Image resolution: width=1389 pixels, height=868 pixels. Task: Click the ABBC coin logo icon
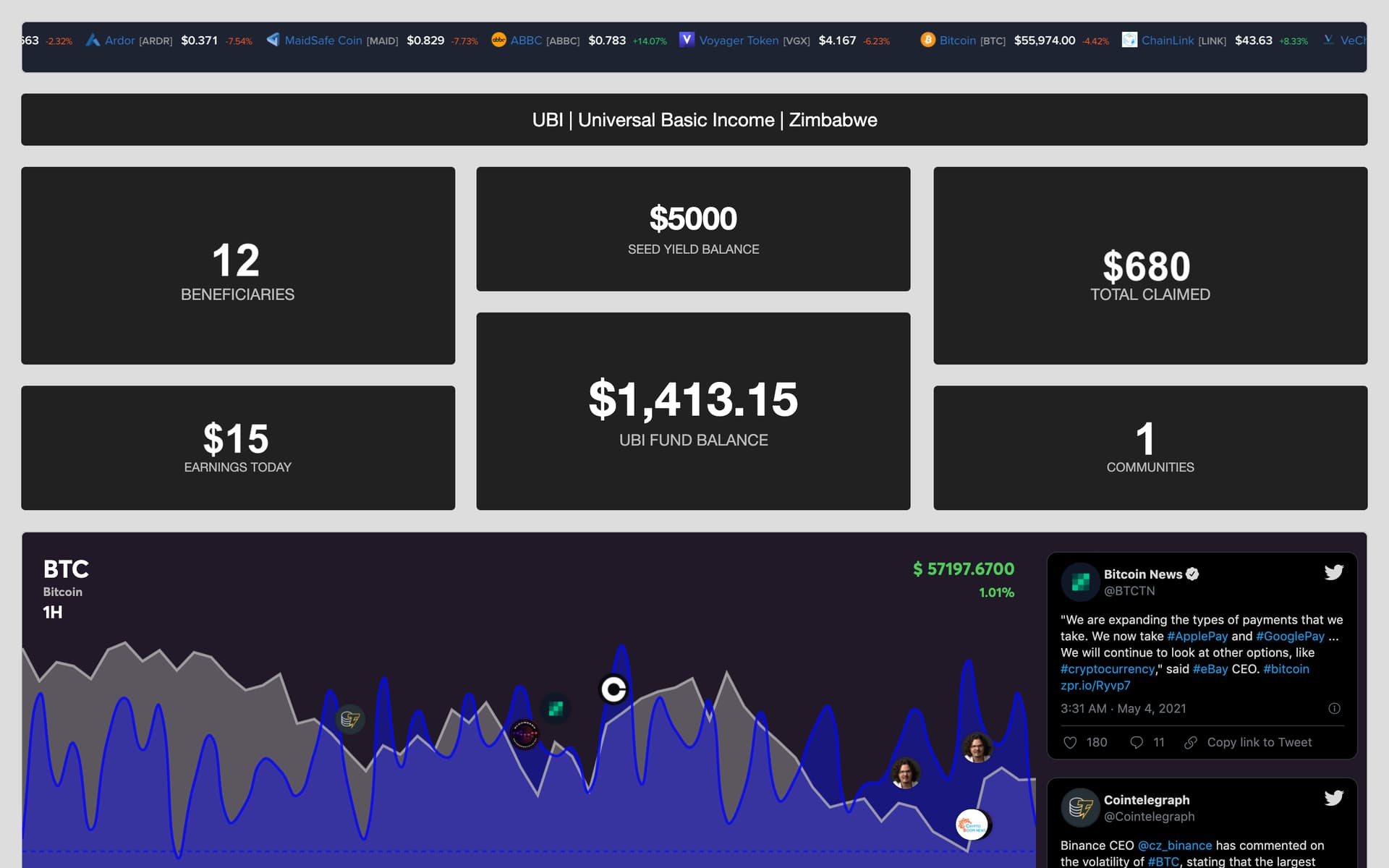[498, 40]
